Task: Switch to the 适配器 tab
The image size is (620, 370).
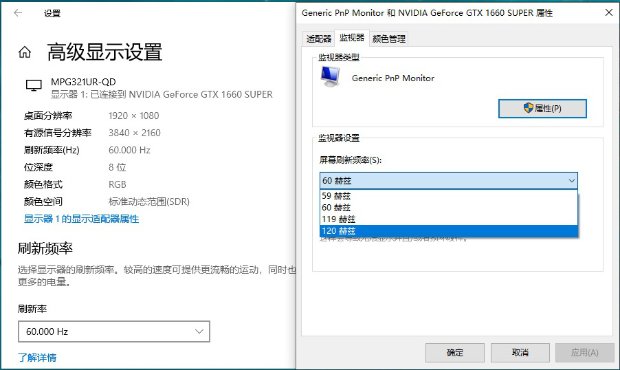Action: coord(319,39)
